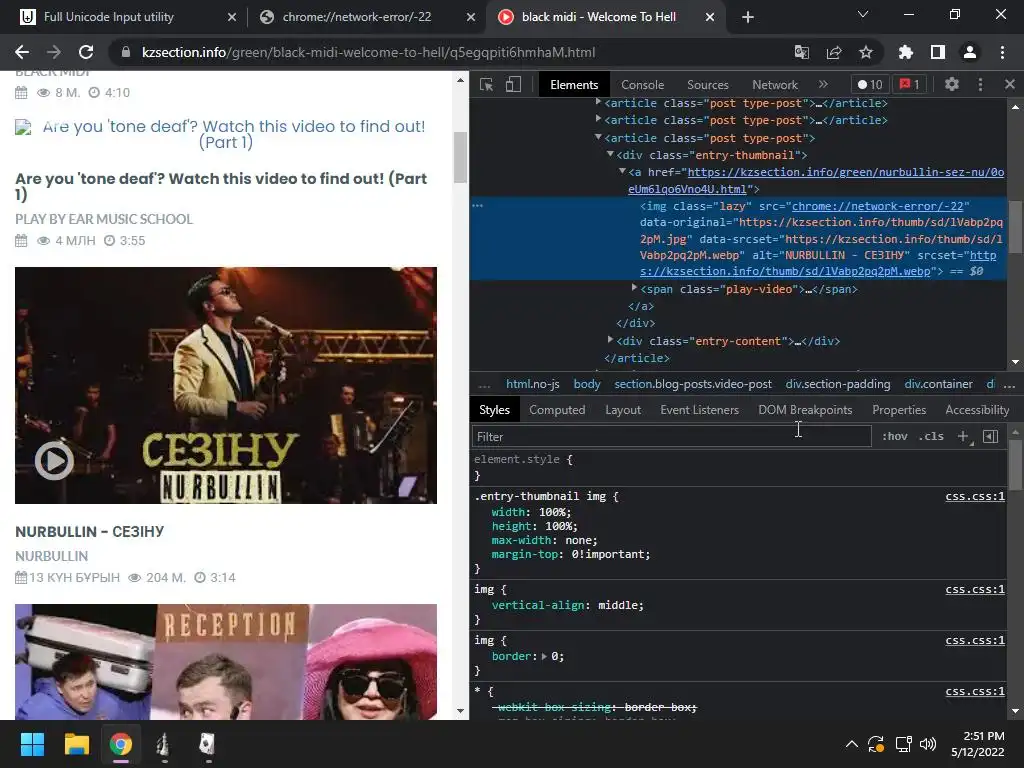Focus the styles Filter field
The image size is (1024, 768).
pos(671,436)
